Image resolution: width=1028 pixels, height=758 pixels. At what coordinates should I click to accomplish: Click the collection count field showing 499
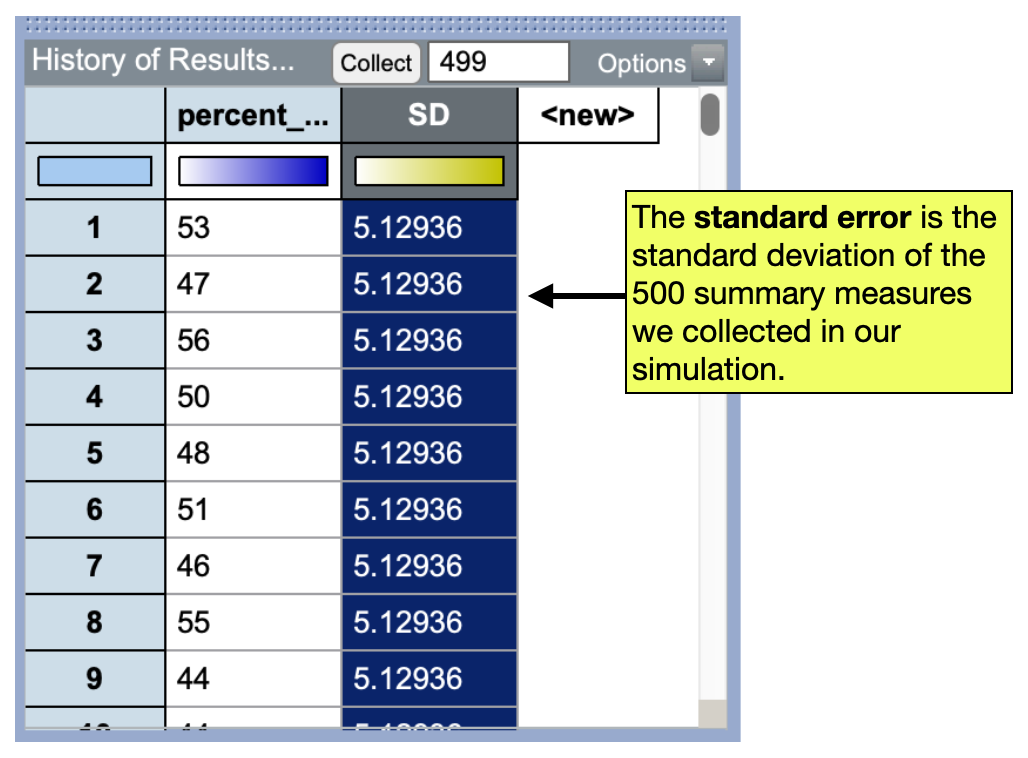(497, 62)
